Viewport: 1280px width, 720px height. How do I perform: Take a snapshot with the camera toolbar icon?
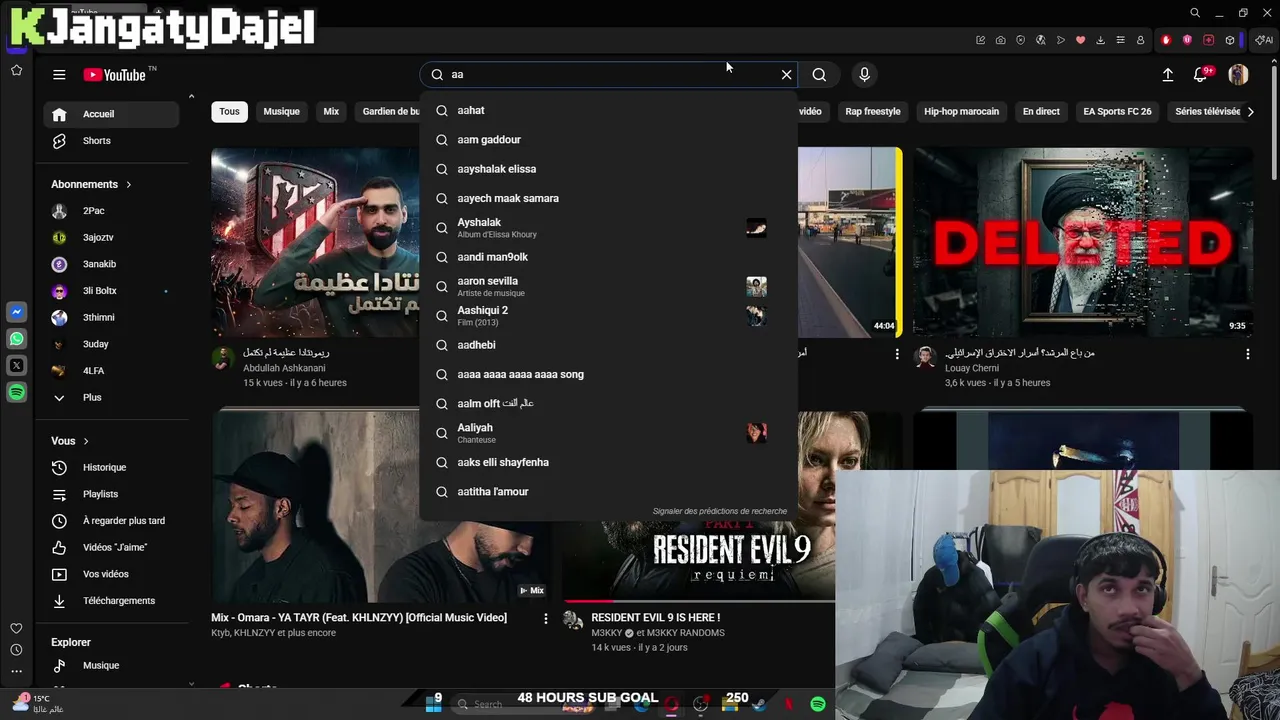(x=1000, y=40)
